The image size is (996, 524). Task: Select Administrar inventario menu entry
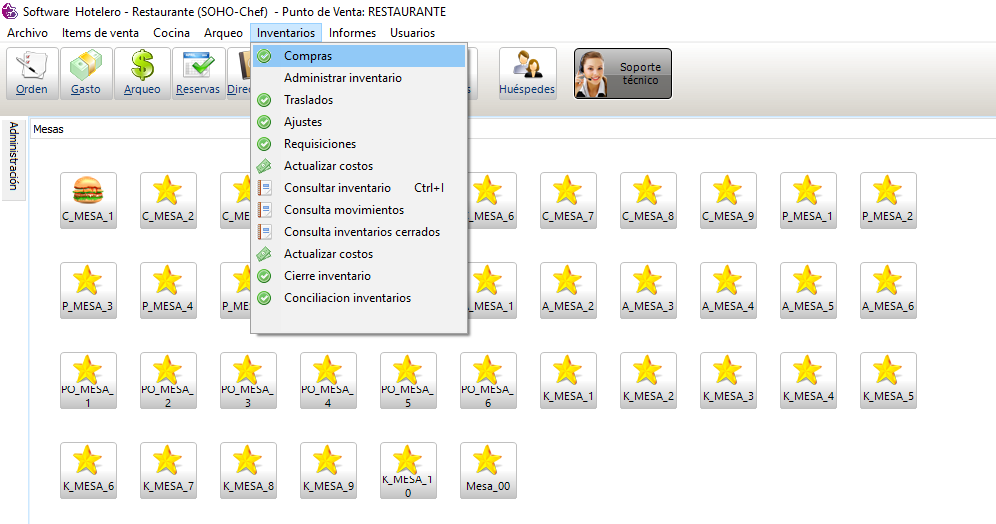(342, 78)
